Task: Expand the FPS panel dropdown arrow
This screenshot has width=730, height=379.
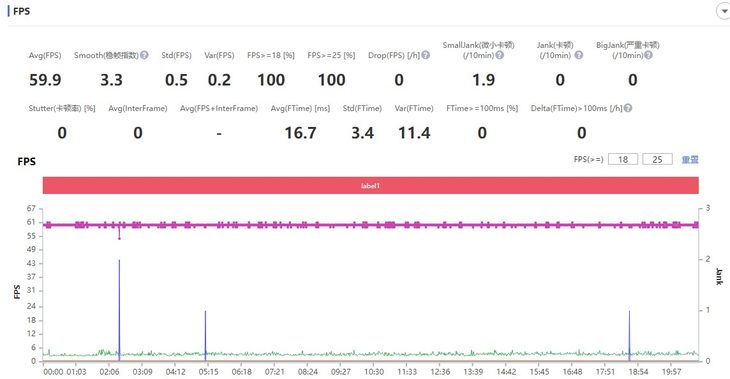Action: tap(723, 12)
